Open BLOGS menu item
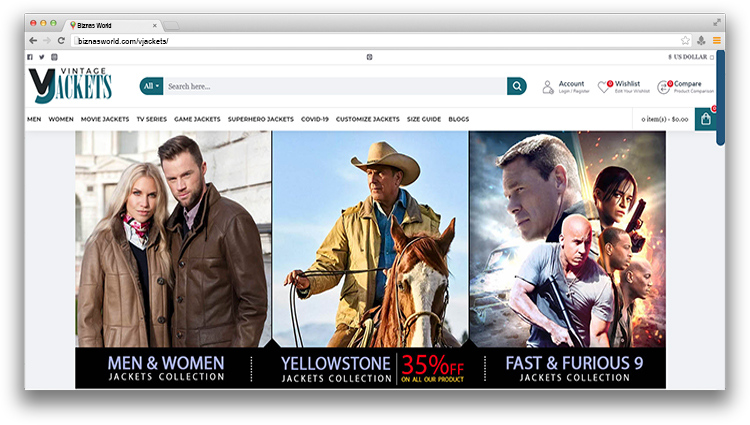This screenshot has height=425, width=750. (459, 119)
